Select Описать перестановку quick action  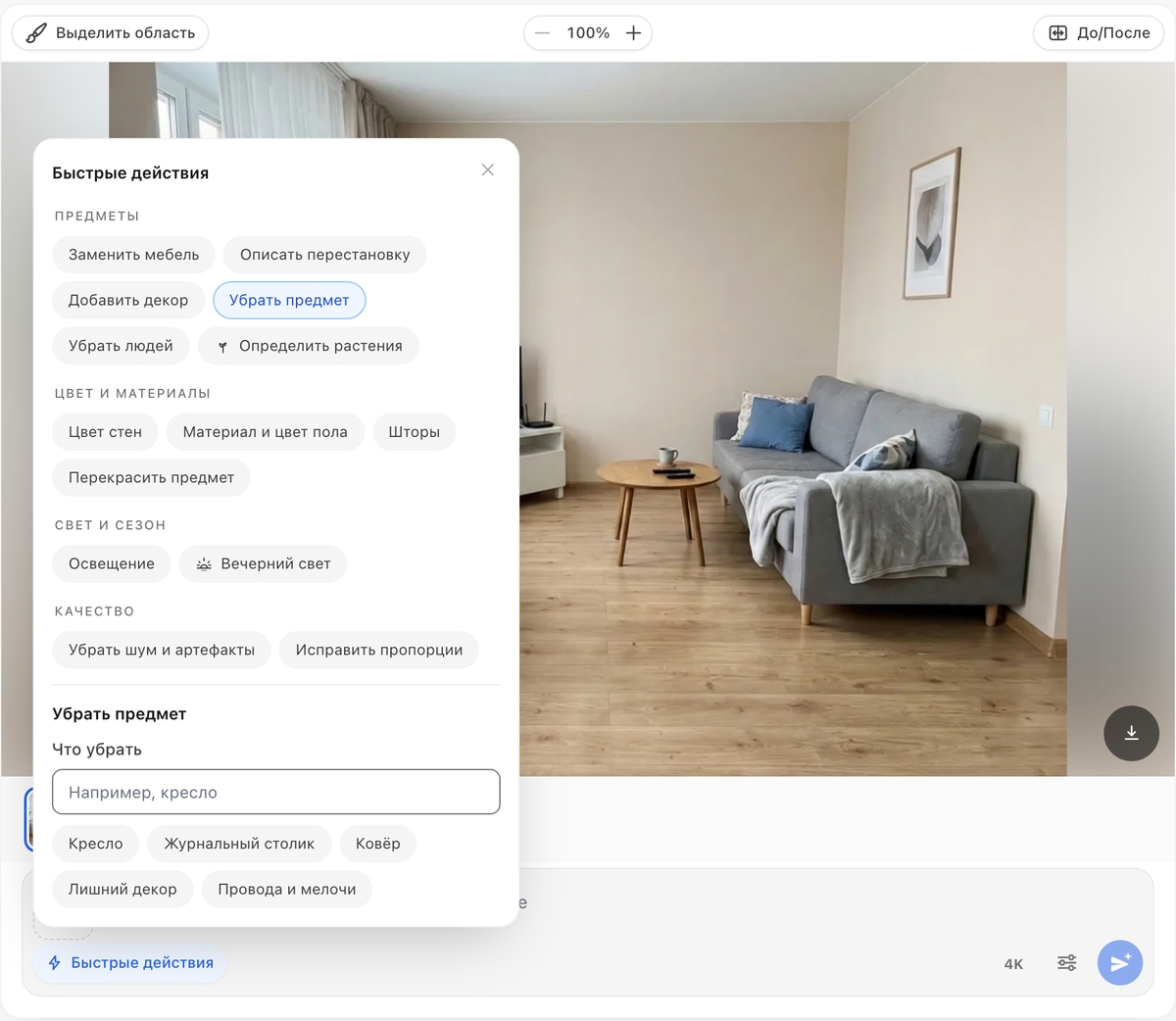coord(325,255)
